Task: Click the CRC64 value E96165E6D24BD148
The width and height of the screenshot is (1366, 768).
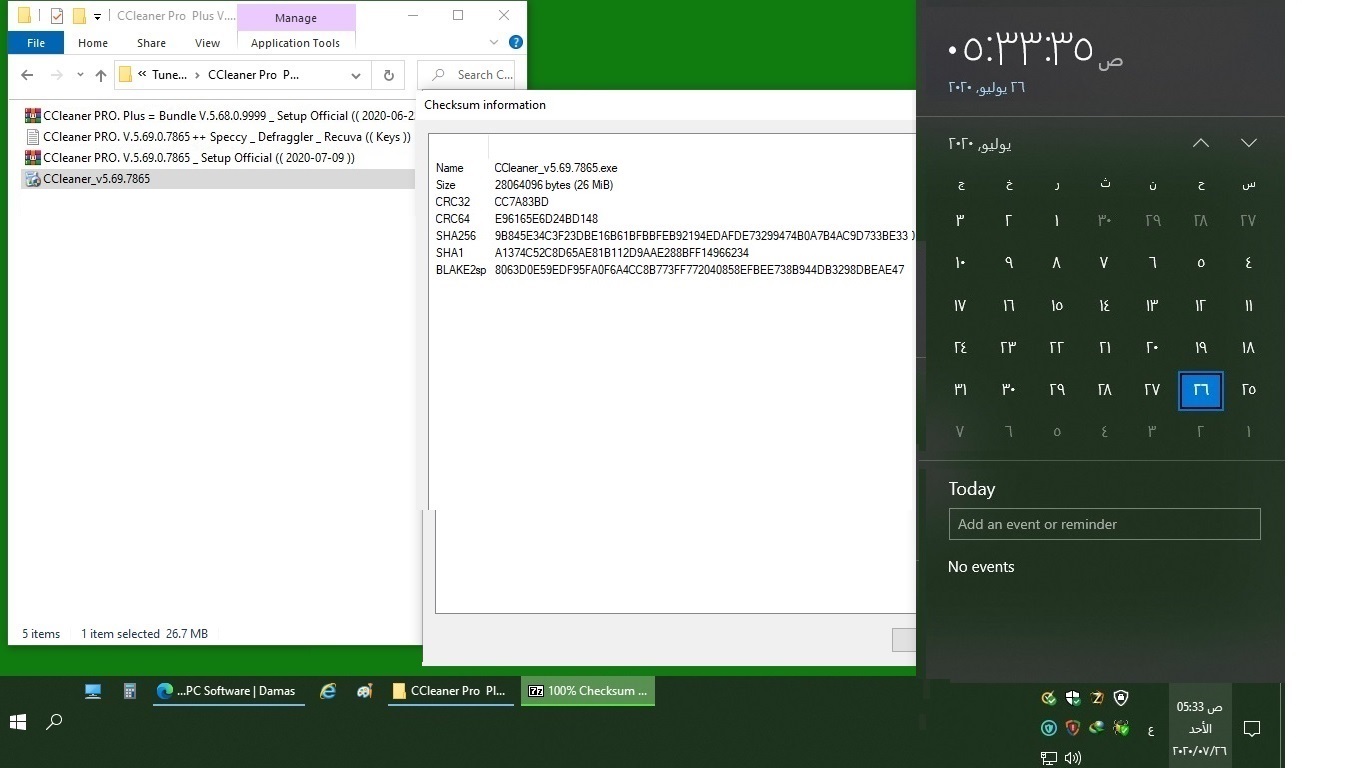Action: click(x=546, y=219)
